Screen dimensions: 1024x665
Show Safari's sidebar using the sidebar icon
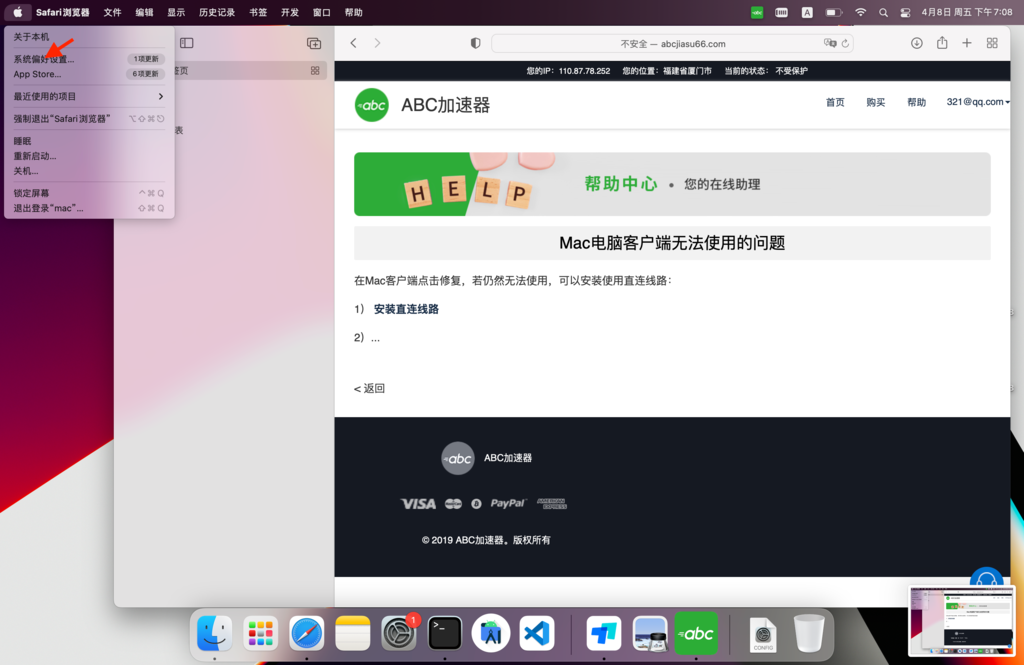point(187,43)
